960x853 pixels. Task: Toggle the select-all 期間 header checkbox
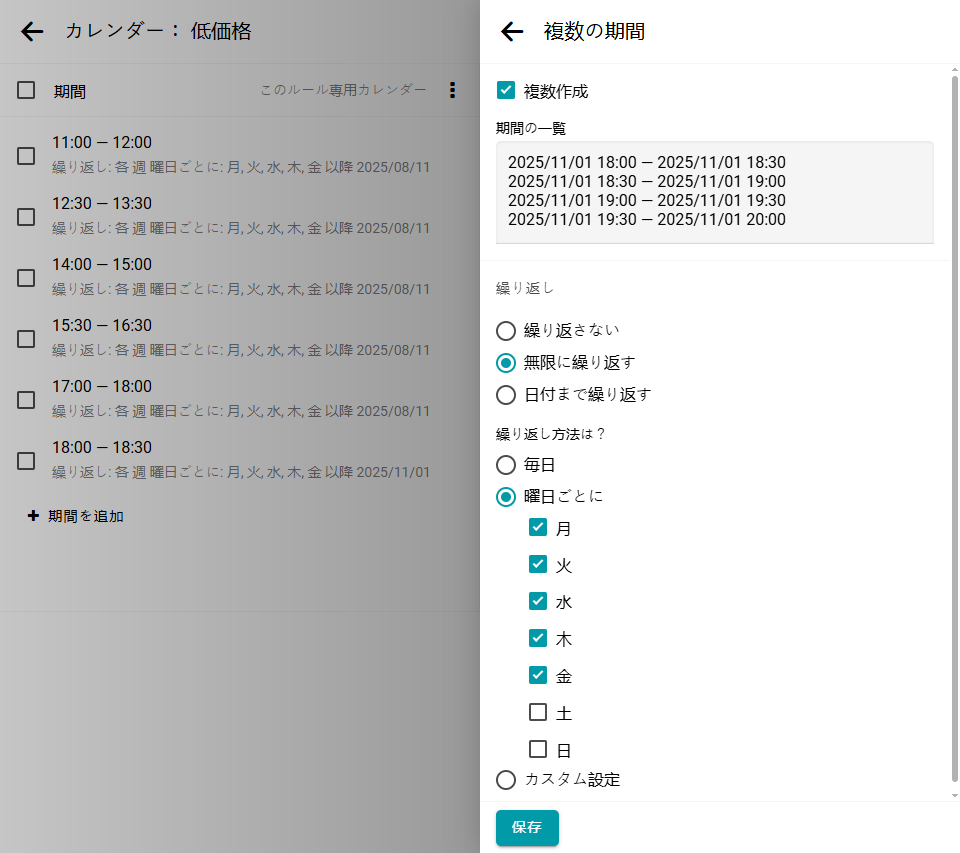[x=26, y=91]
